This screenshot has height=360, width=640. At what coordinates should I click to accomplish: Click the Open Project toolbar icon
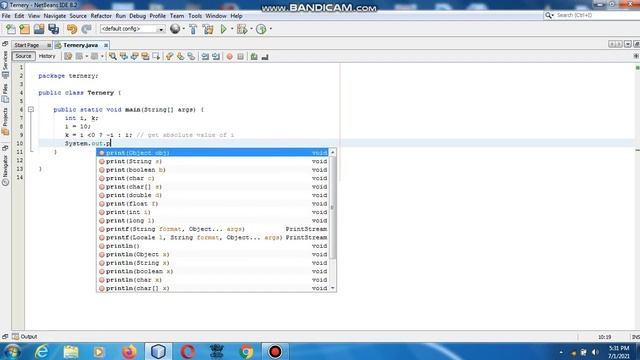pyautogui.click(x=39, y=29)
